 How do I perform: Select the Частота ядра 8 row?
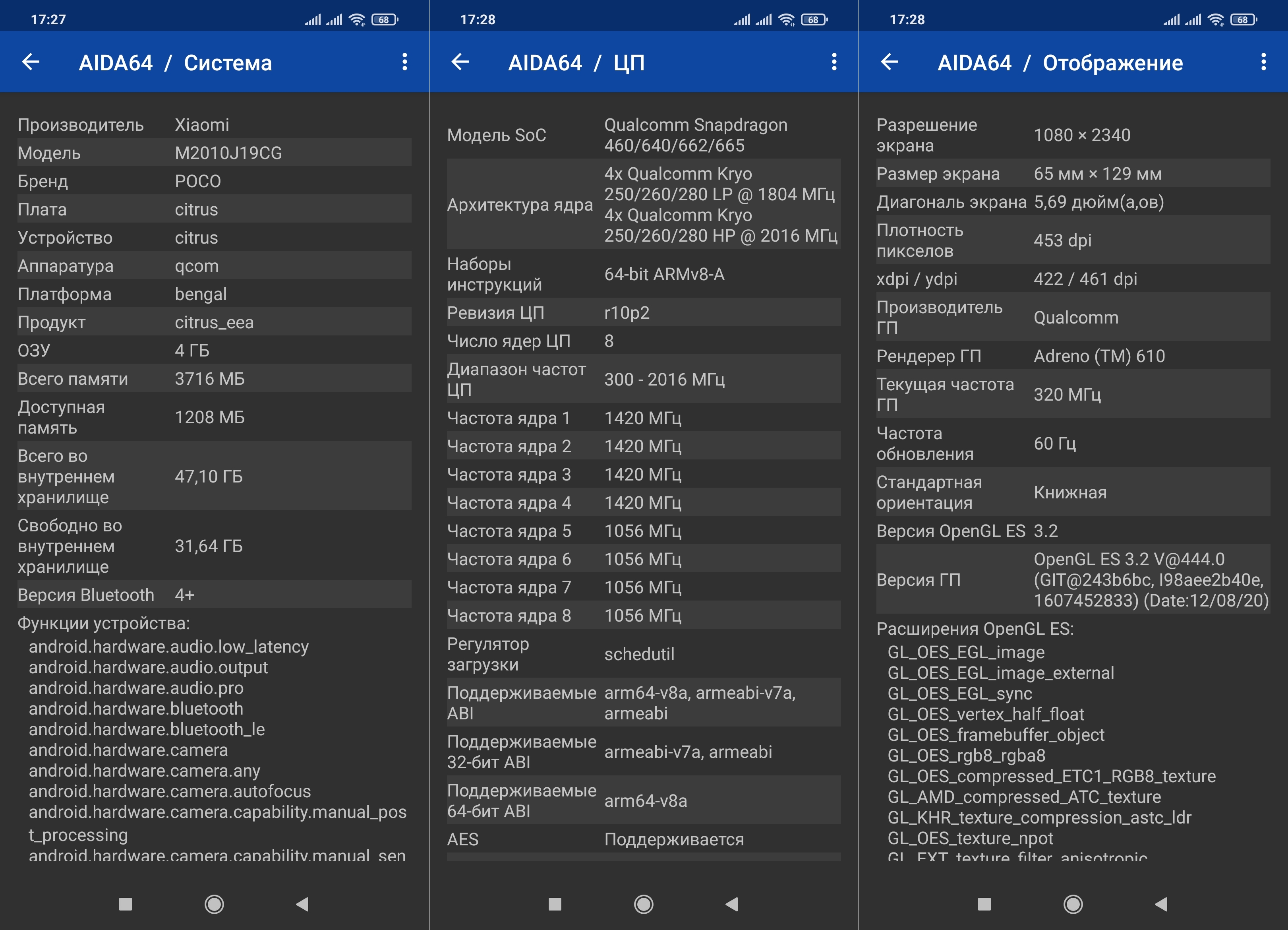[x=644, y=615]
